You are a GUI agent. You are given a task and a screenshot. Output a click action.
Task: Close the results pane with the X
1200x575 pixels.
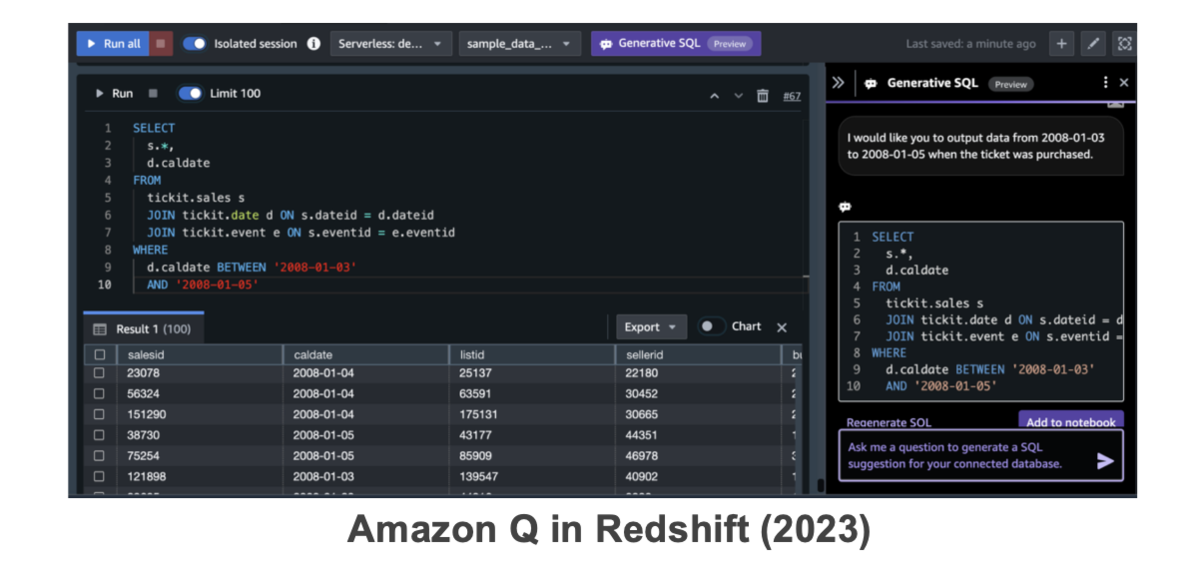[782, 327]
